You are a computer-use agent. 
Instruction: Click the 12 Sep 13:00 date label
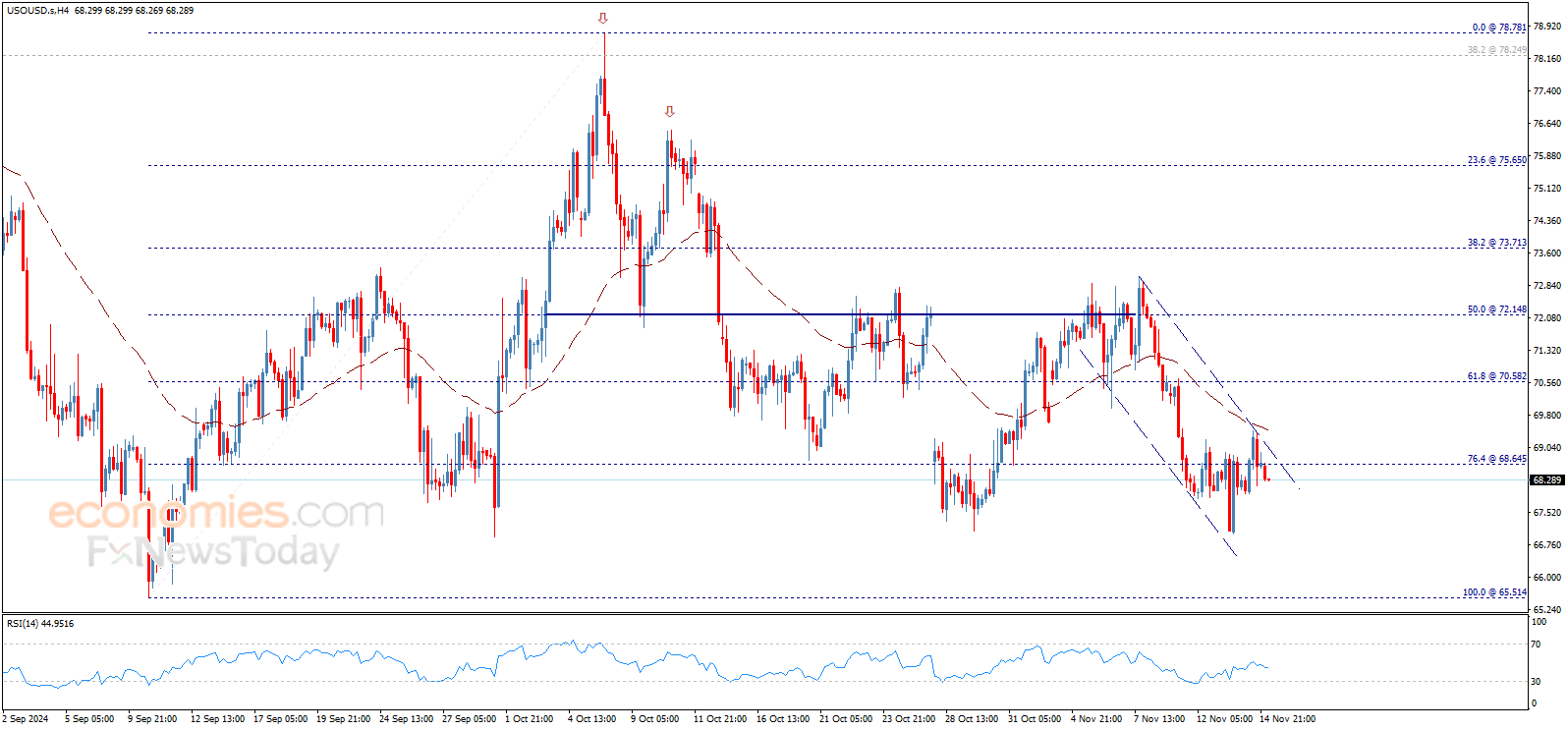217,719
